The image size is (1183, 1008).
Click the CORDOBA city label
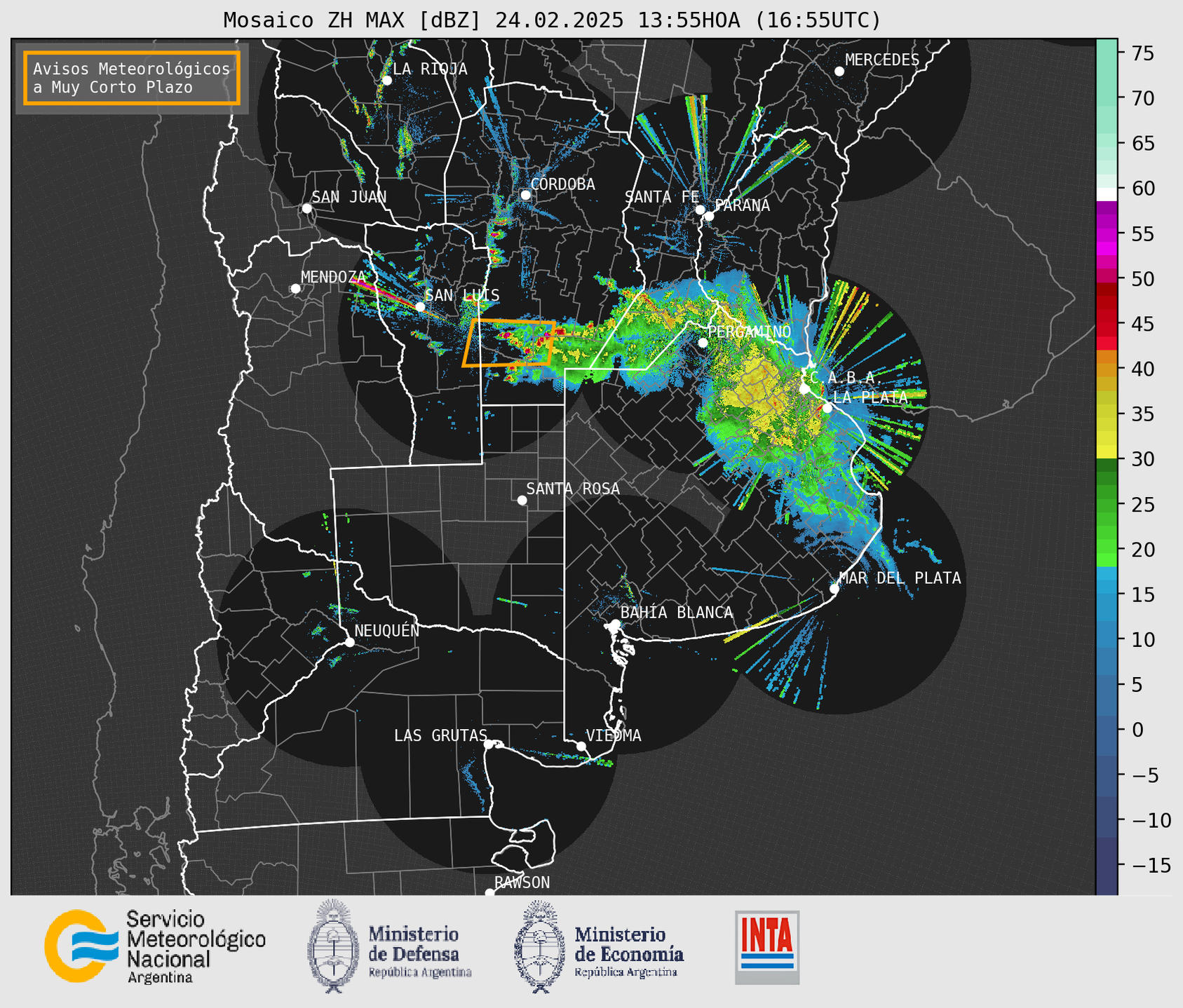[562, 184]
